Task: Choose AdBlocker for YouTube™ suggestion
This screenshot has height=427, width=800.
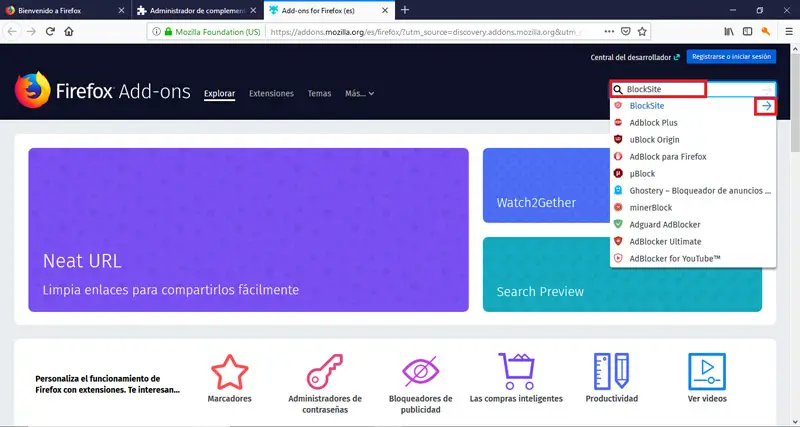Action: click(x=693, y=259)
